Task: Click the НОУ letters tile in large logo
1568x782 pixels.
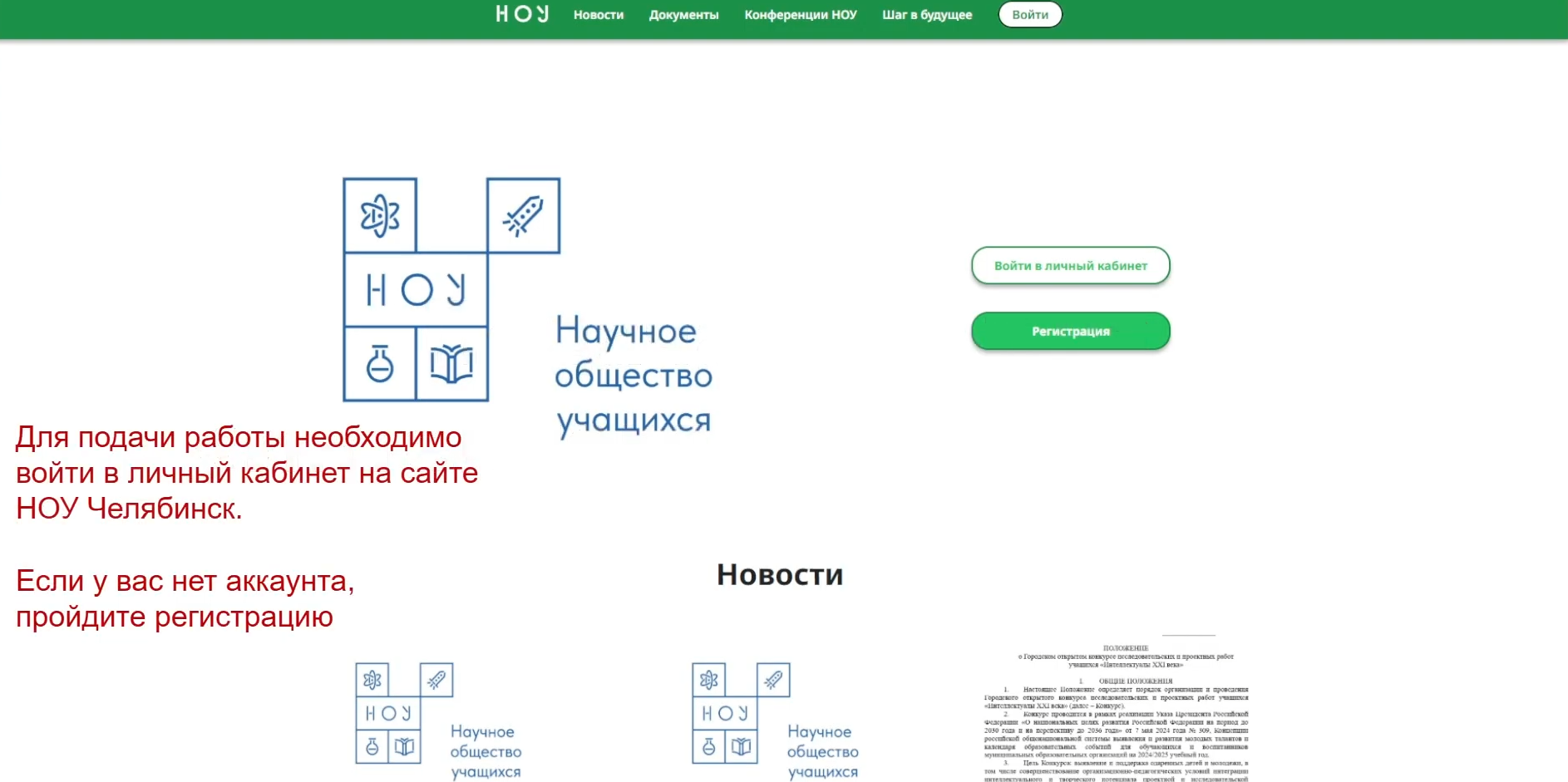Action: point(416,290)
